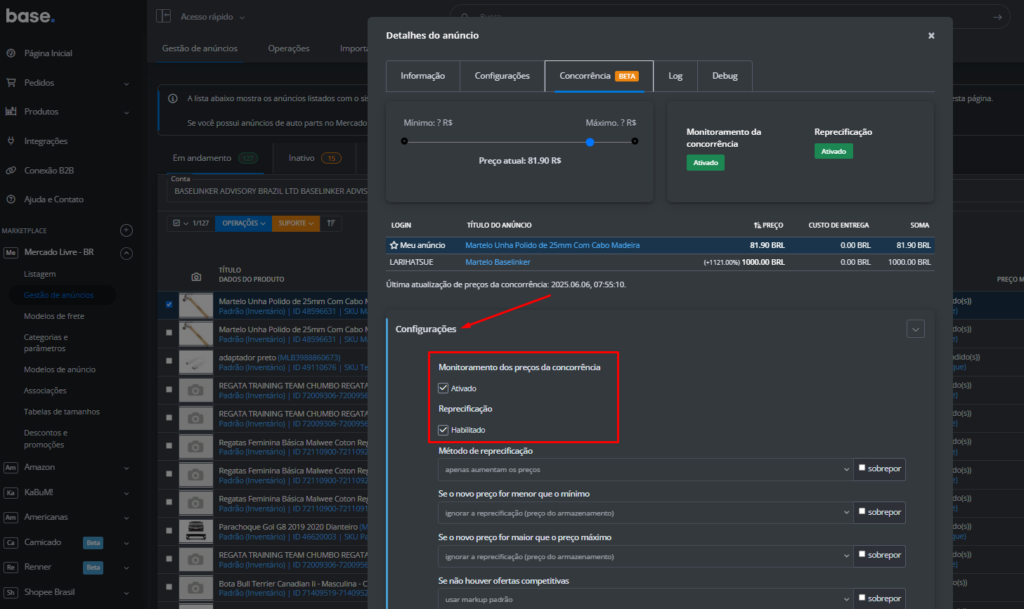
Task: Open the Acesso rápido dropdown
Action: pos(213,17)
